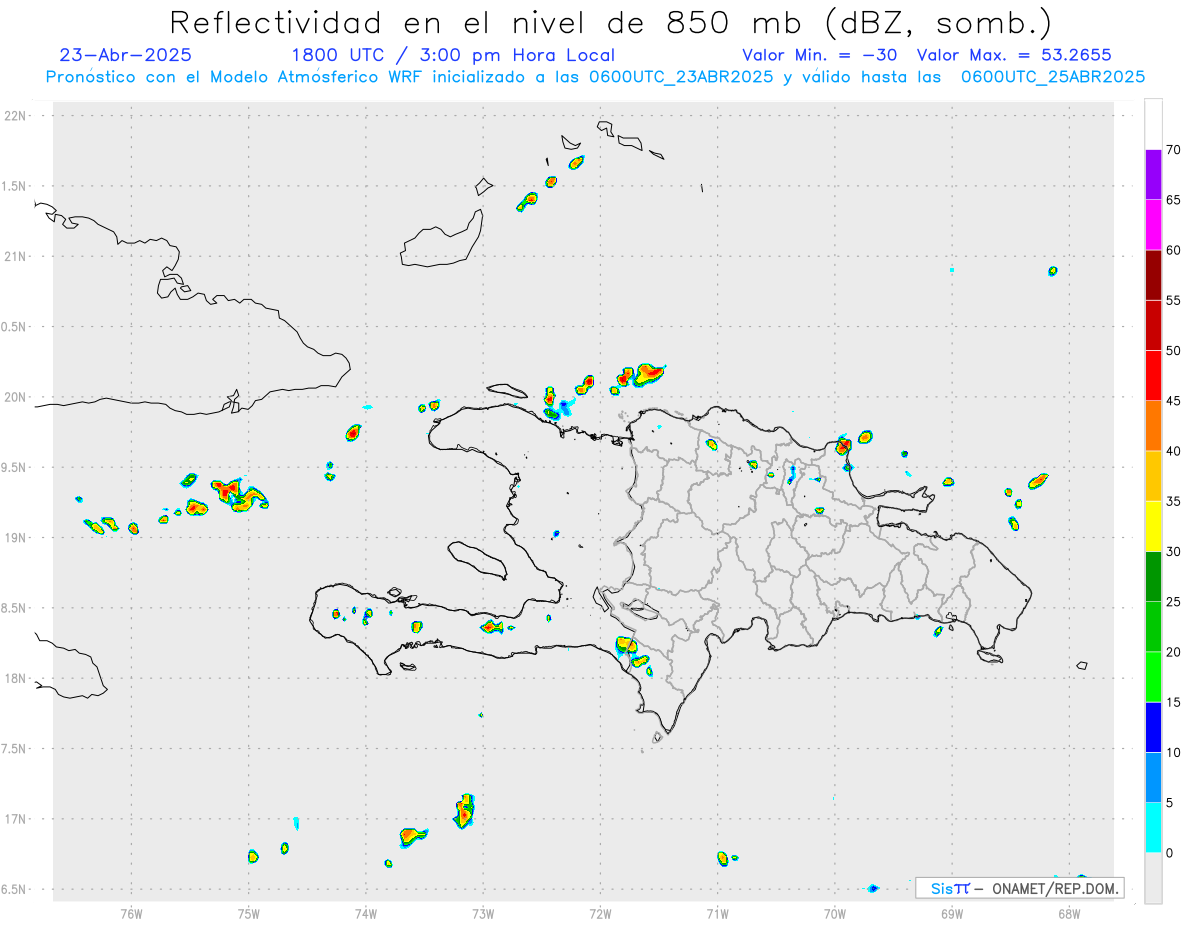This screenshot has width=1200, height=927.
Task: Click the colorbar label '35'
Action: (1173, 501)
